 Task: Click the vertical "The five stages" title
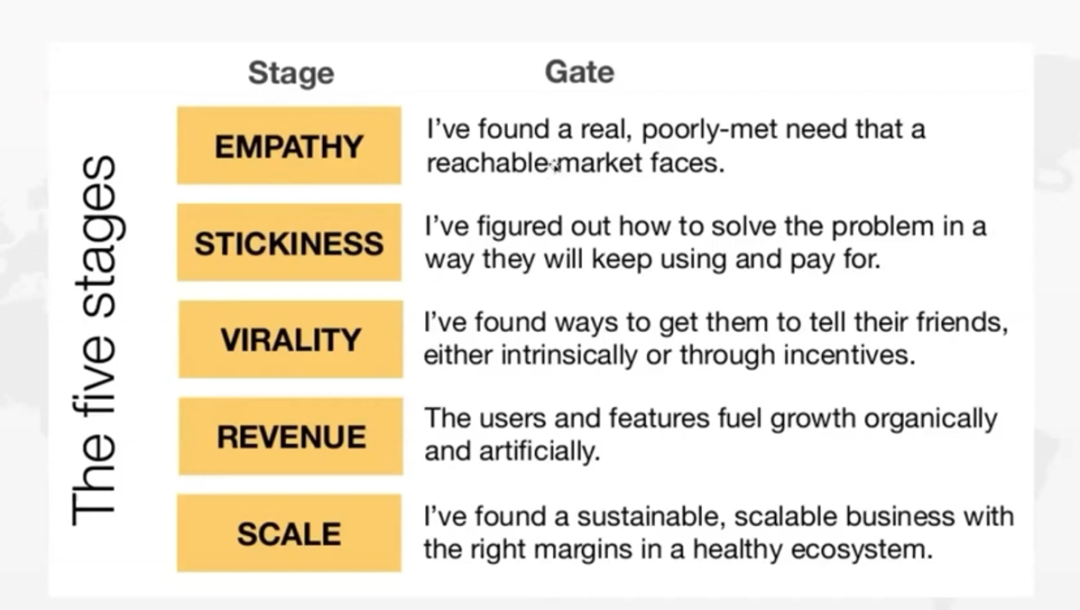click(97, 338)
